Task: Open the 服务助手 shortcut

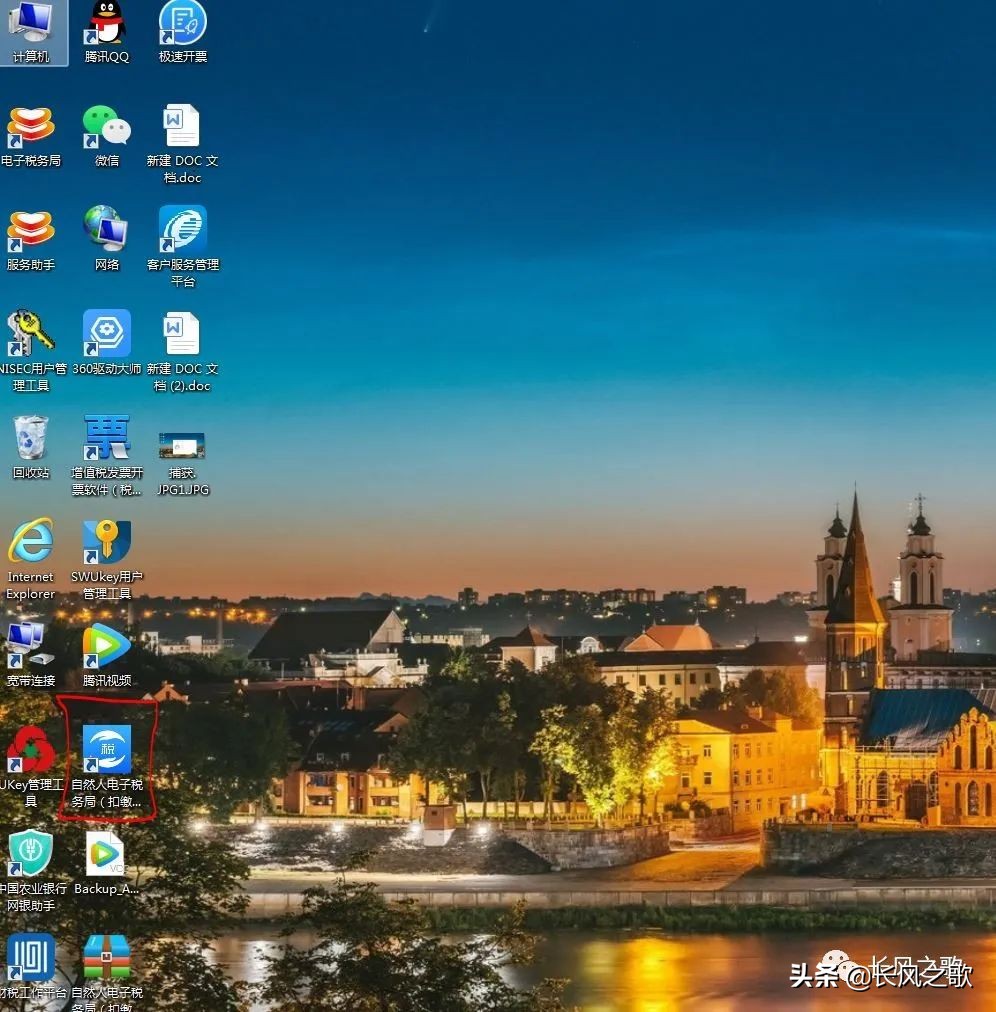Action: point(31,230)
